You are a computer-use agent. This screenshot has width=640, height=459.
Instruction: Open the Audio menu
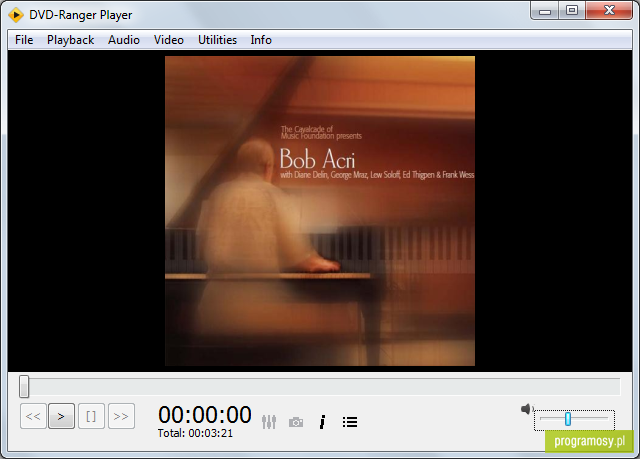pos(124,40)
